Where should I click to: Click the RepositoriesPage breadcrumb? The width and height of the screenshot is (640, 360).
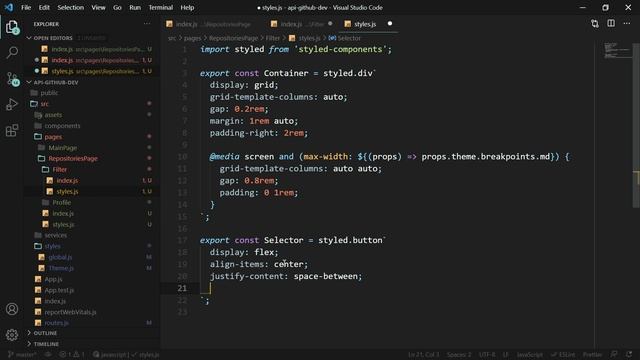(233, 38)
